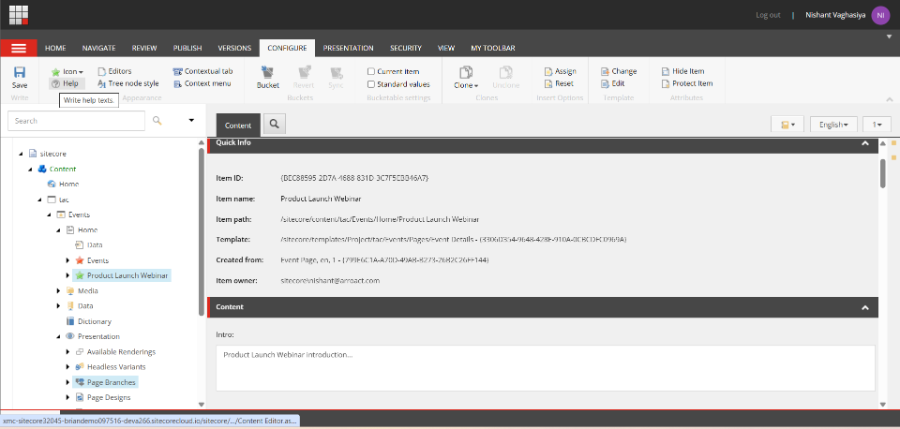Click Protect Item attribute
The image size is (900, 429).
(x=687, y=84)
